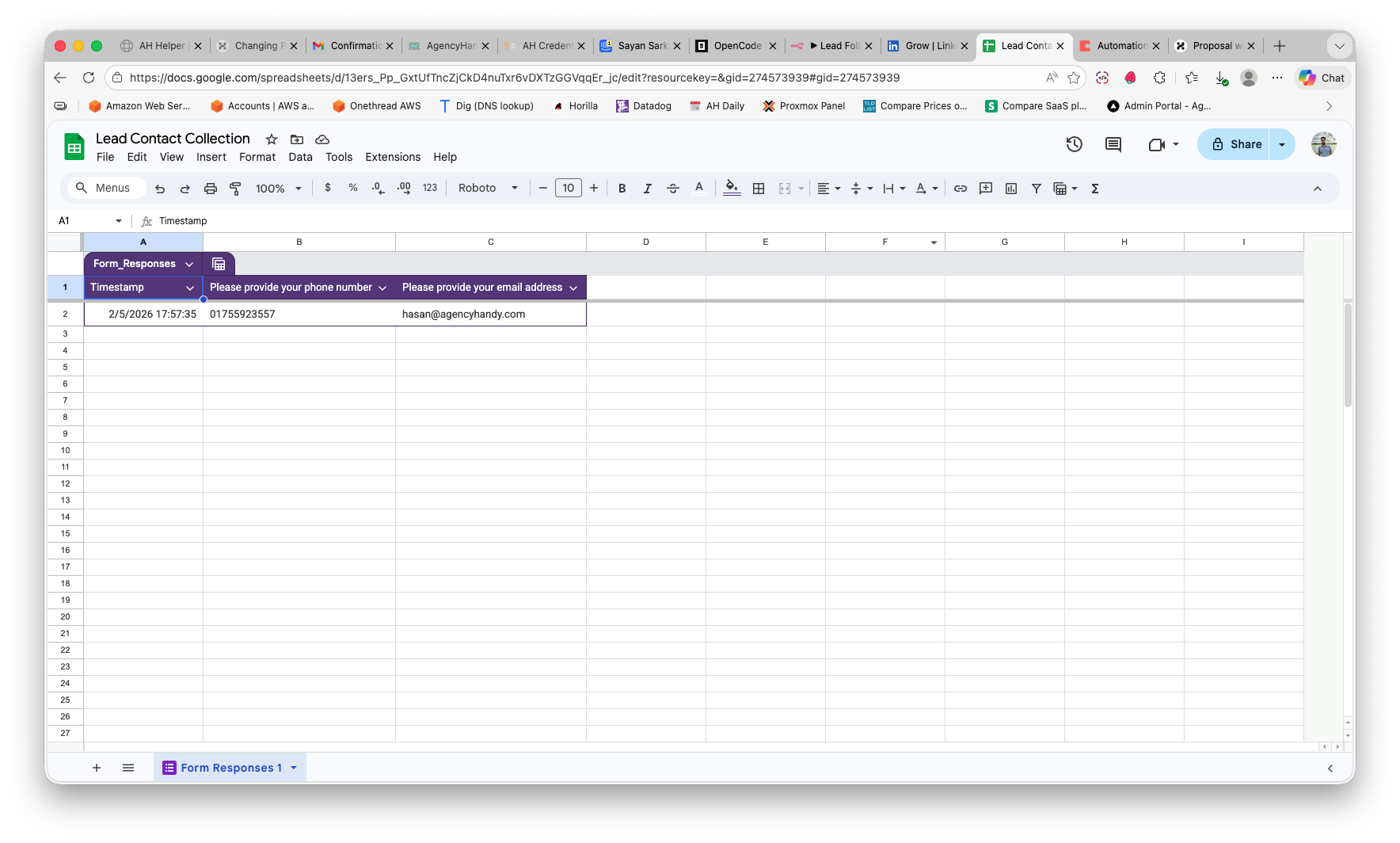
Task: Open the Form Responses 1 sheet menu
Action: pos(293,767)
